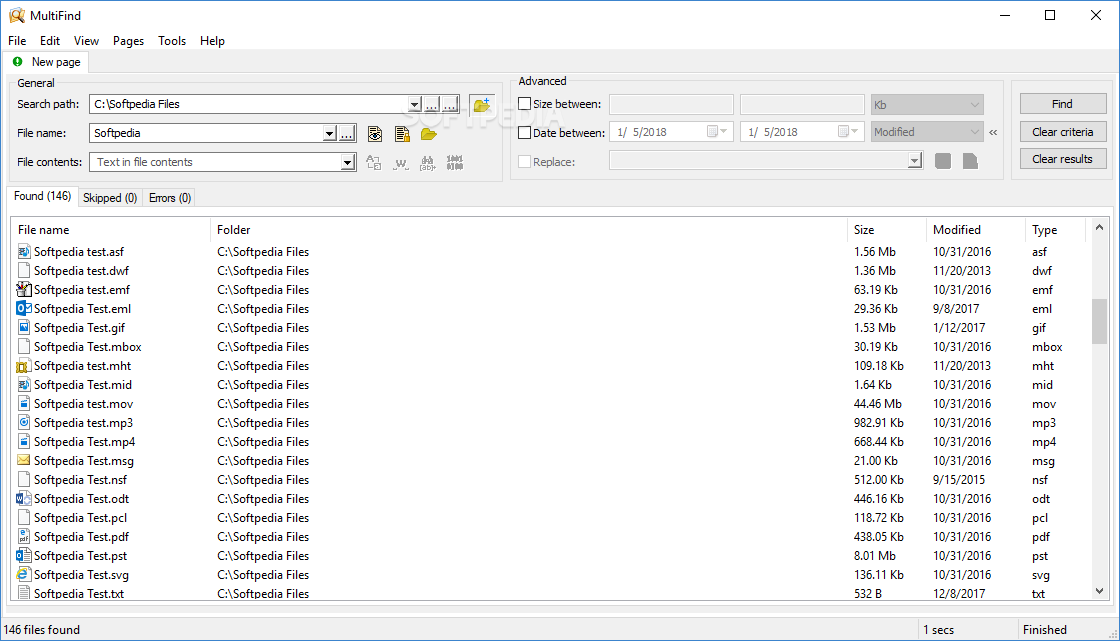Open the Replace text dropdown arrow
The width and height of the screenshot is (1120, 641).
[915, 162]
